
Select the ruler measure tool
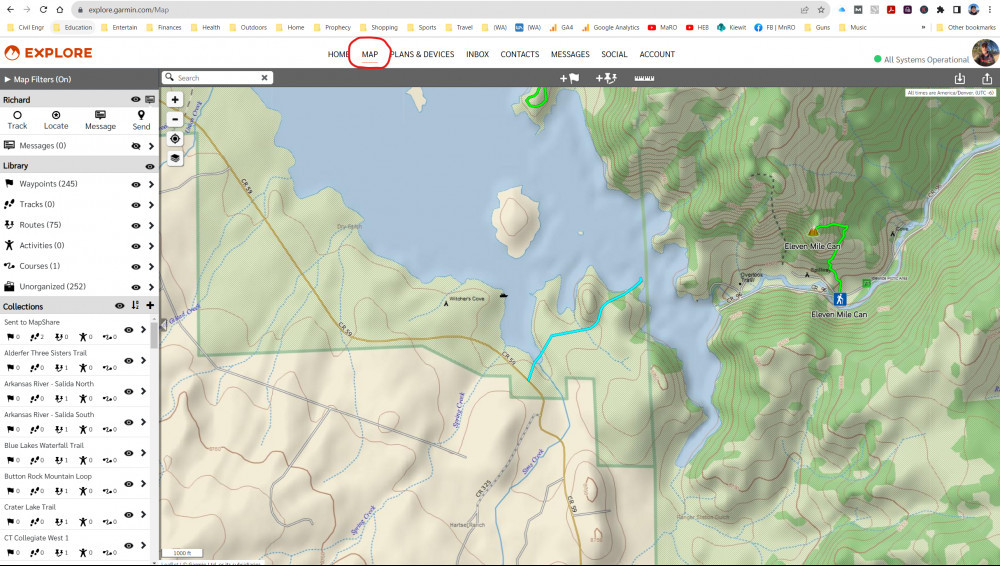click(x=644, y=78)
